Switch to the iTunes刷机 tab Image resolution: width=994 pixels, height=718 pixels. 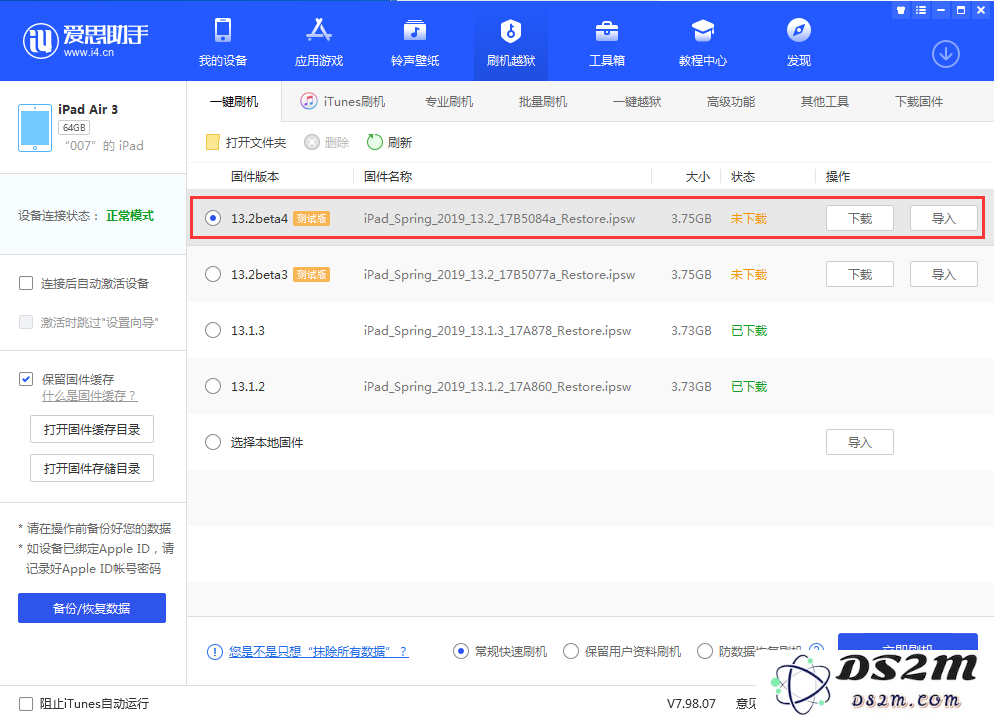pos(342,101)
